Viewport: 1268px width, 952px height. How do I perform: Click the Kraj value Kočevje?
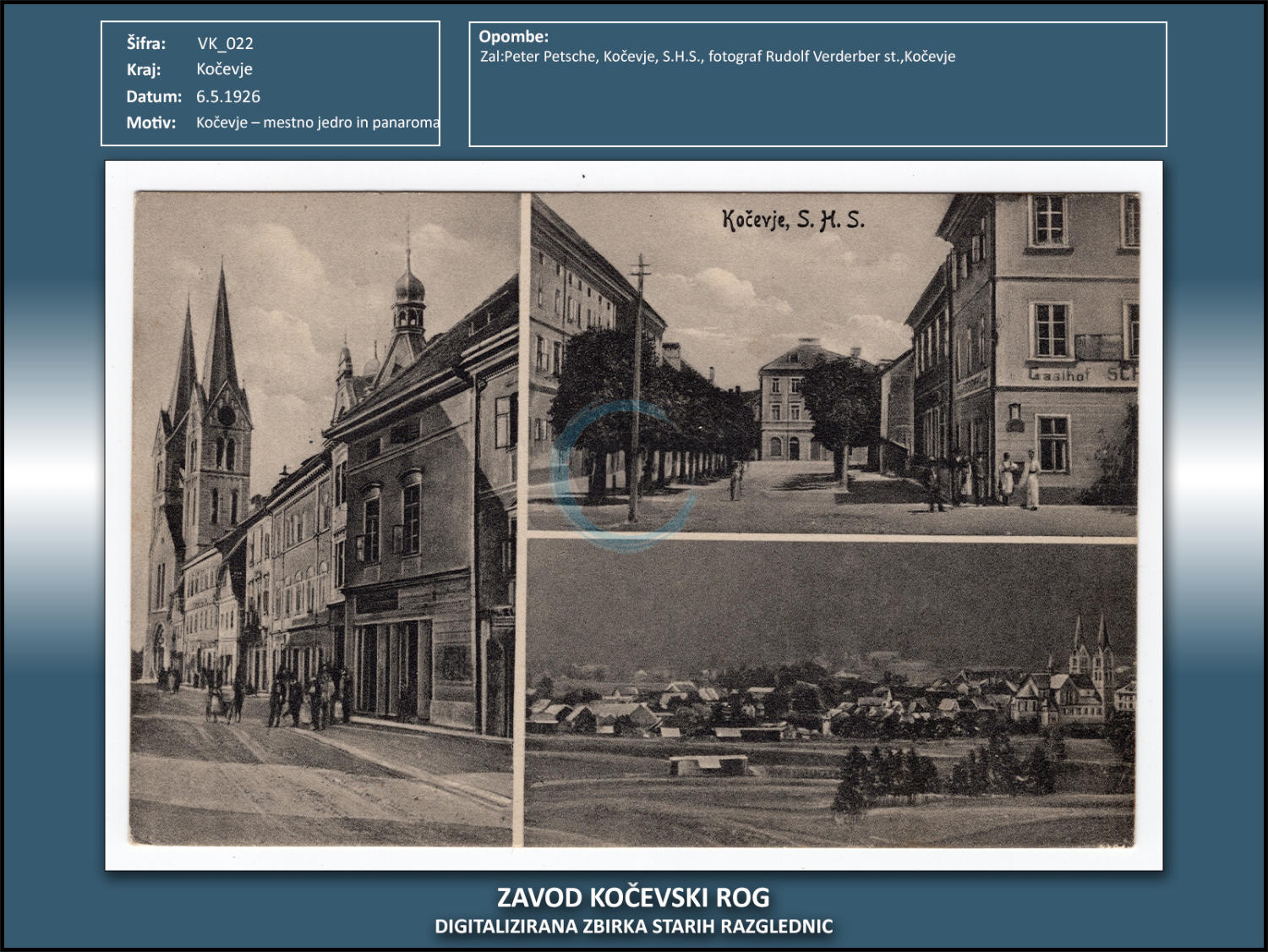[224, 69]
